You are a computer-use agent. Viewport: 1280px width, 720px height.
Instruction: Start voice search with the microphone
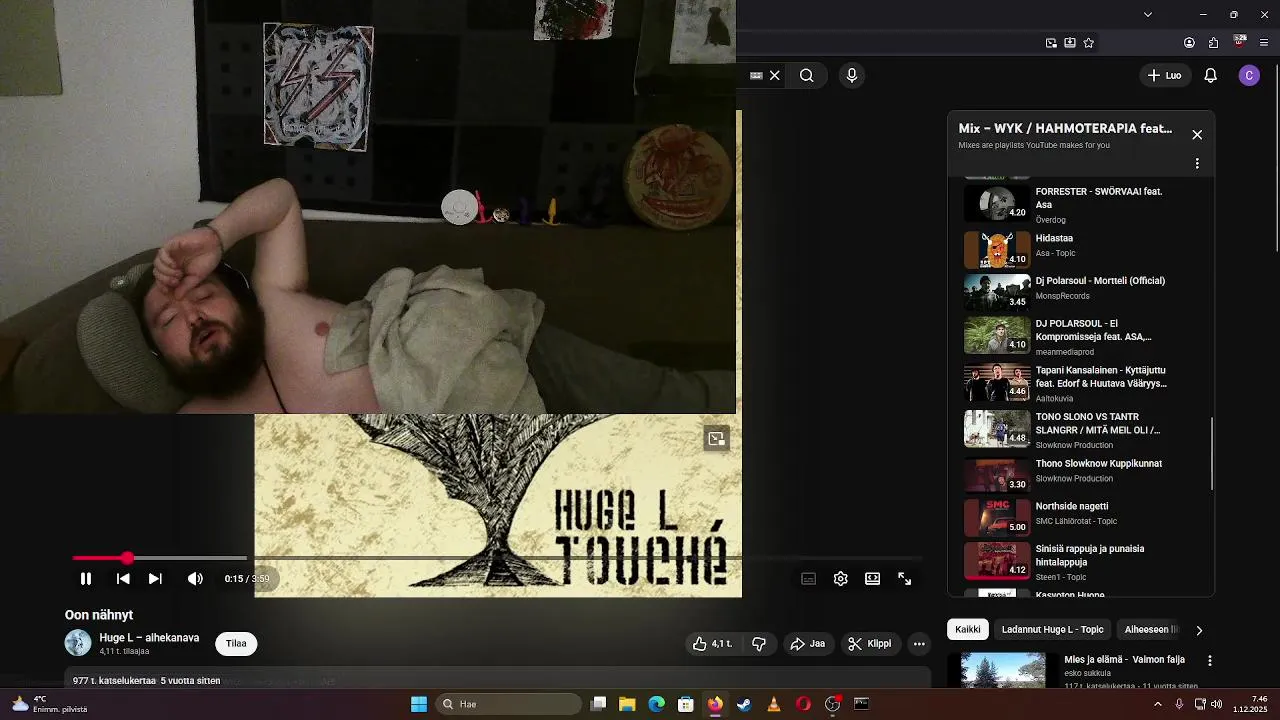[852, 75]
